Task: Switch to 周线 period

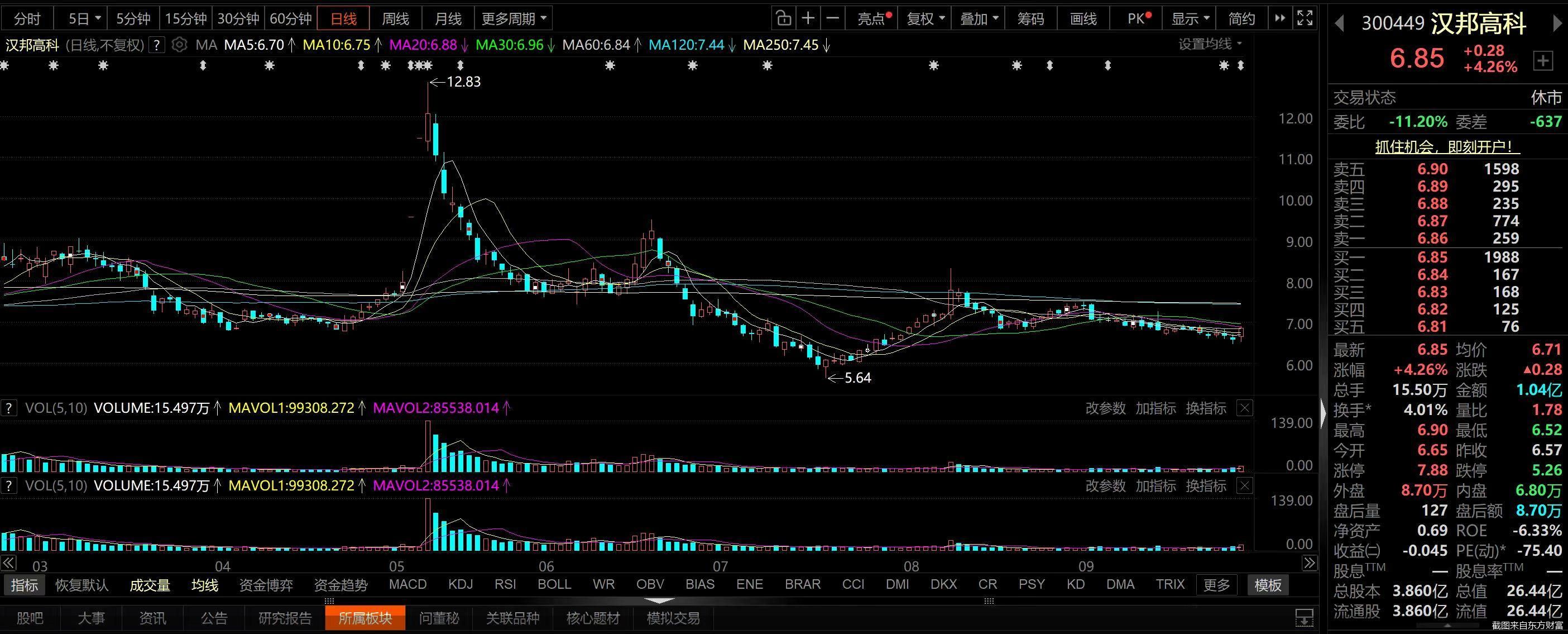Action: 395,19
